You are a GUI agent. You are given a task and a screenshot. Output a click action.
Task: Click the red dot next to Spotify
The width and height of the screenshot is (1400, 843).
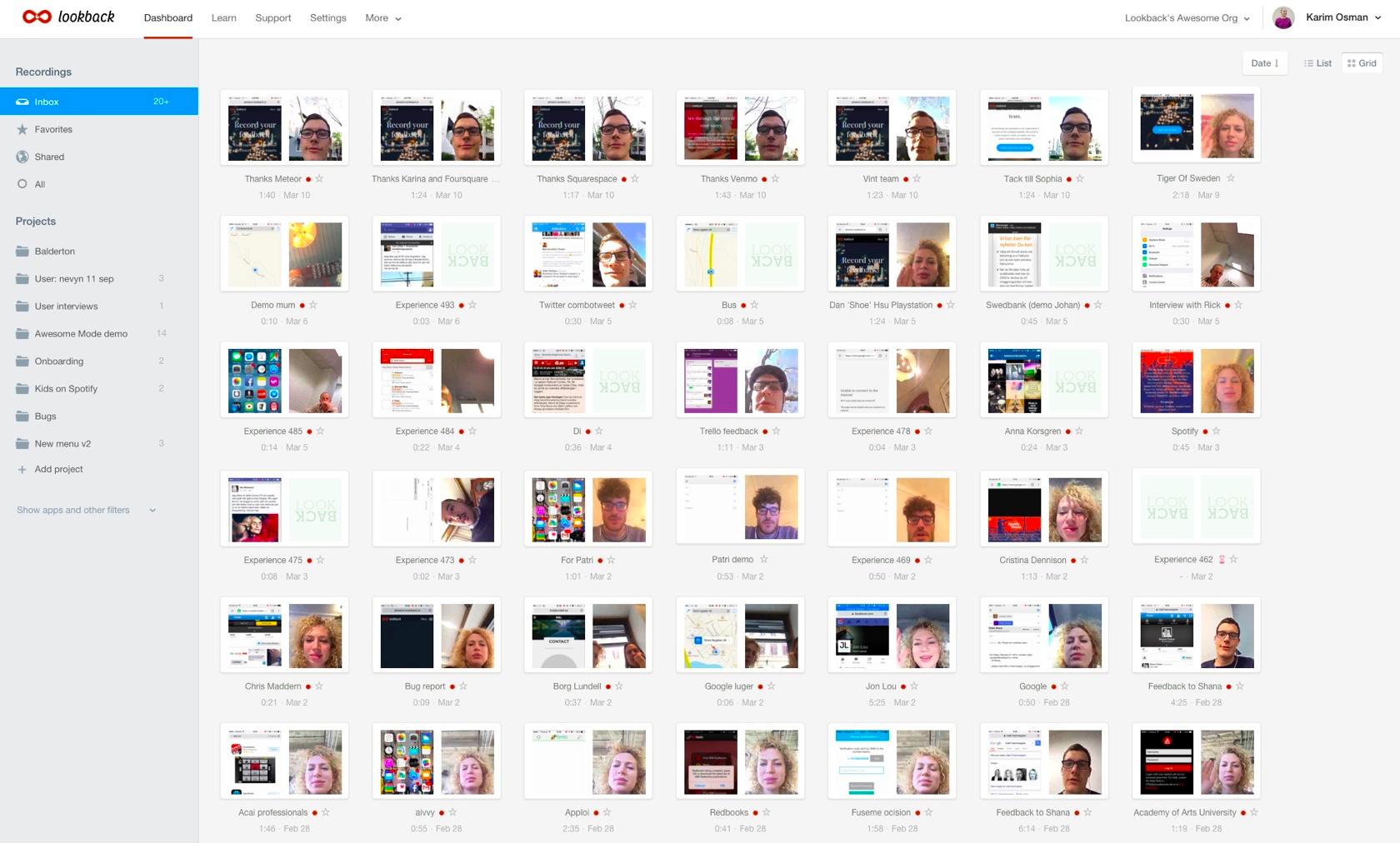[1205, 431]
